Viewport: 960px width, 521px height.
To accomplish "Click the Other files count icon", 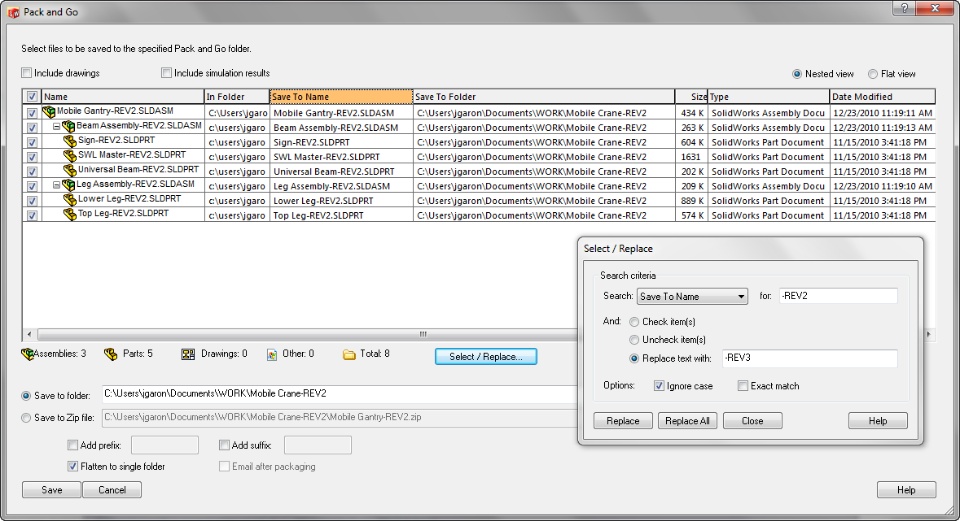I will [272, 354].
